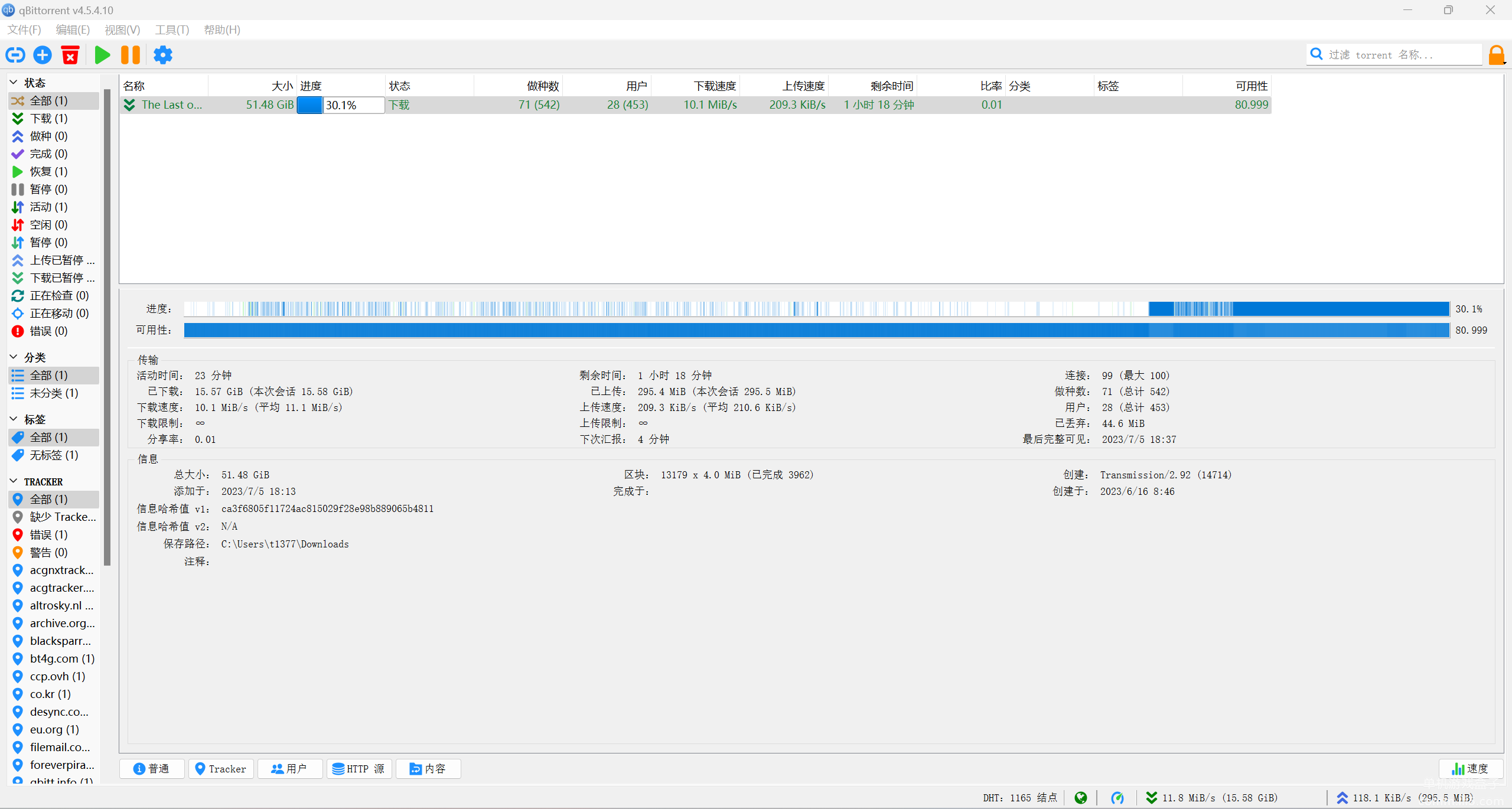The image size is (1512, 809).
Task: Click download speed 11.8 MiB/s status
Action: [1213, 798]
